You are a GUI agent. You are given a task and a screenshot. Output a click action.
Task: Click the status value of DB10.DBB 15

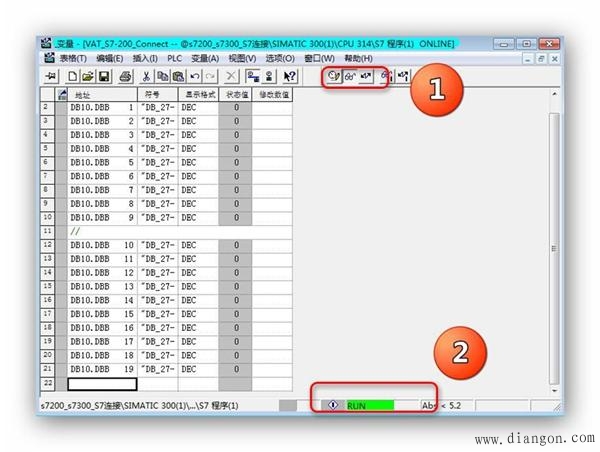(x=235, y=314)
